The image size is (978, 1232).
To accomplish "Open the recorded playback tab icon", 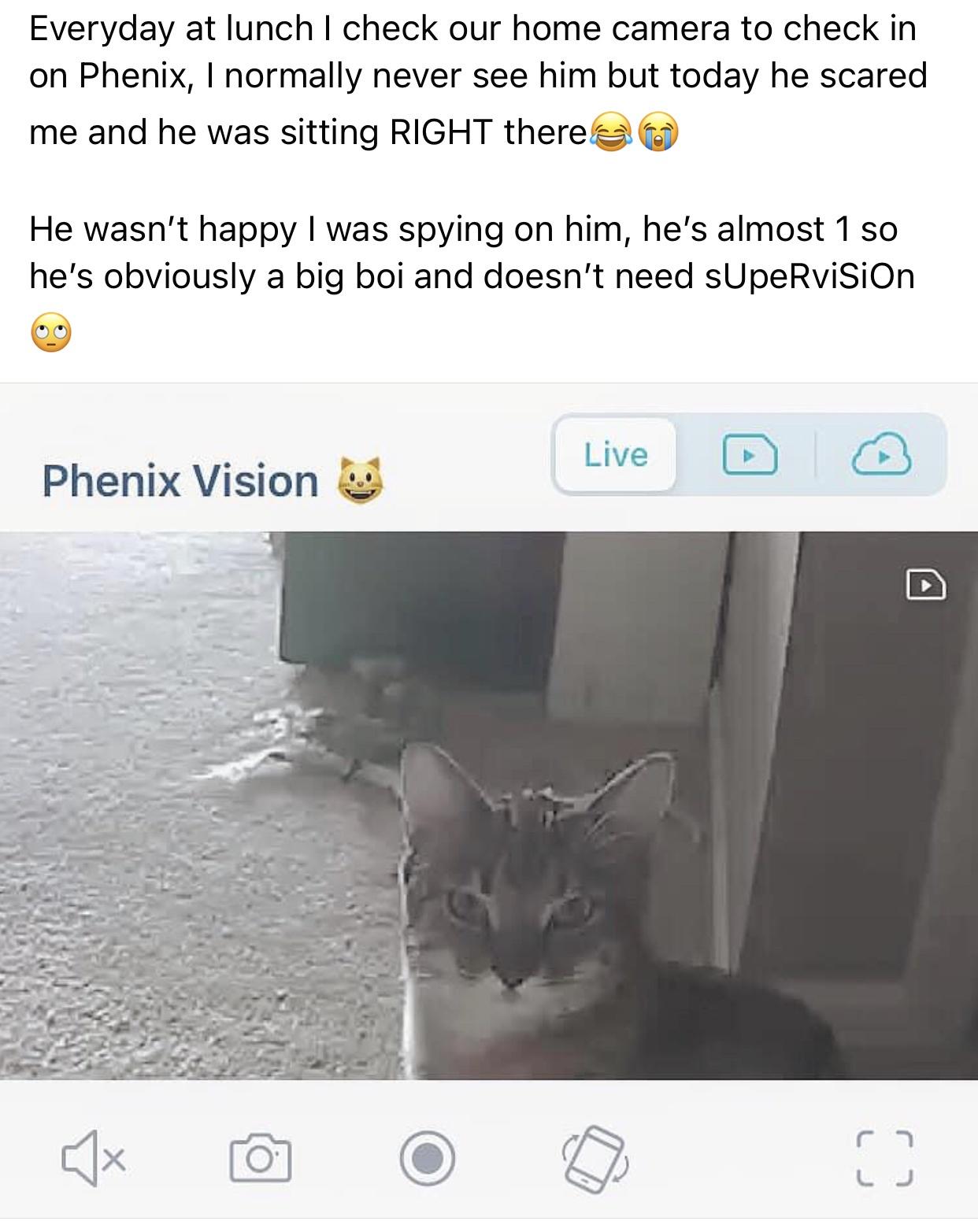I will [x=749, y=456].
